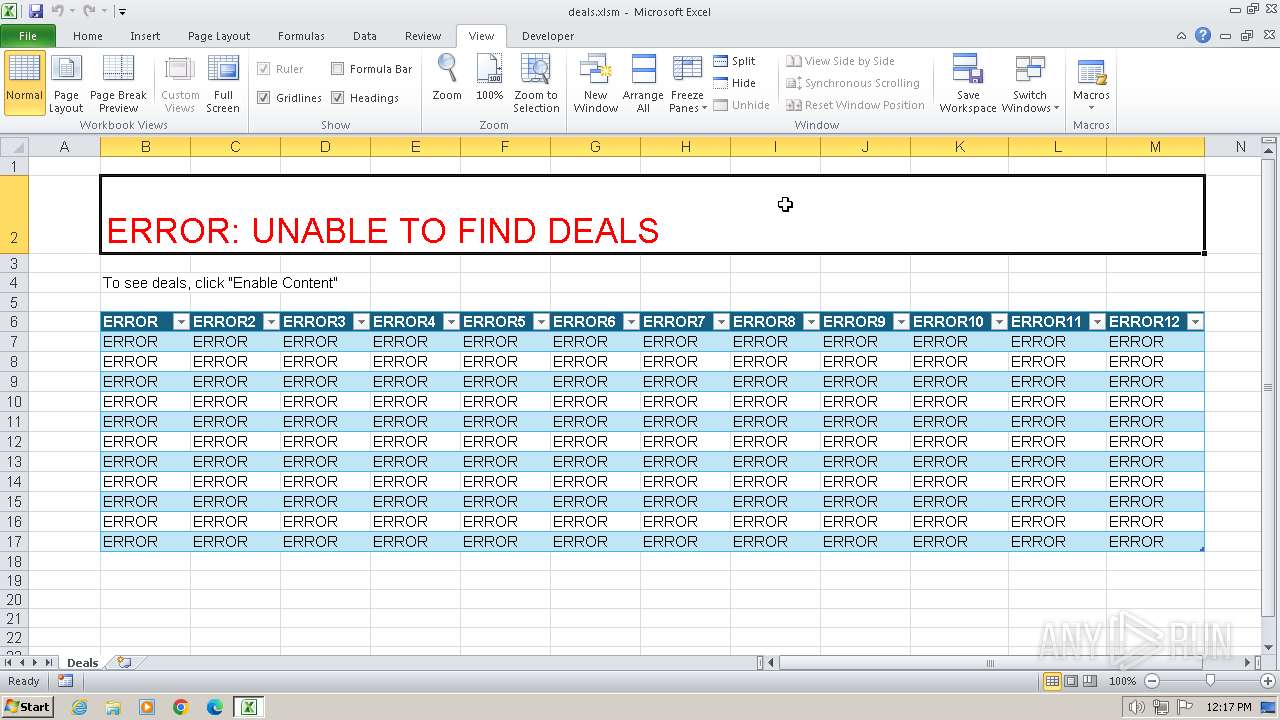The height and width of the screenshot is (720, 1280).
Task: Click the Windows Start button
Action: [x=27, y=707]
